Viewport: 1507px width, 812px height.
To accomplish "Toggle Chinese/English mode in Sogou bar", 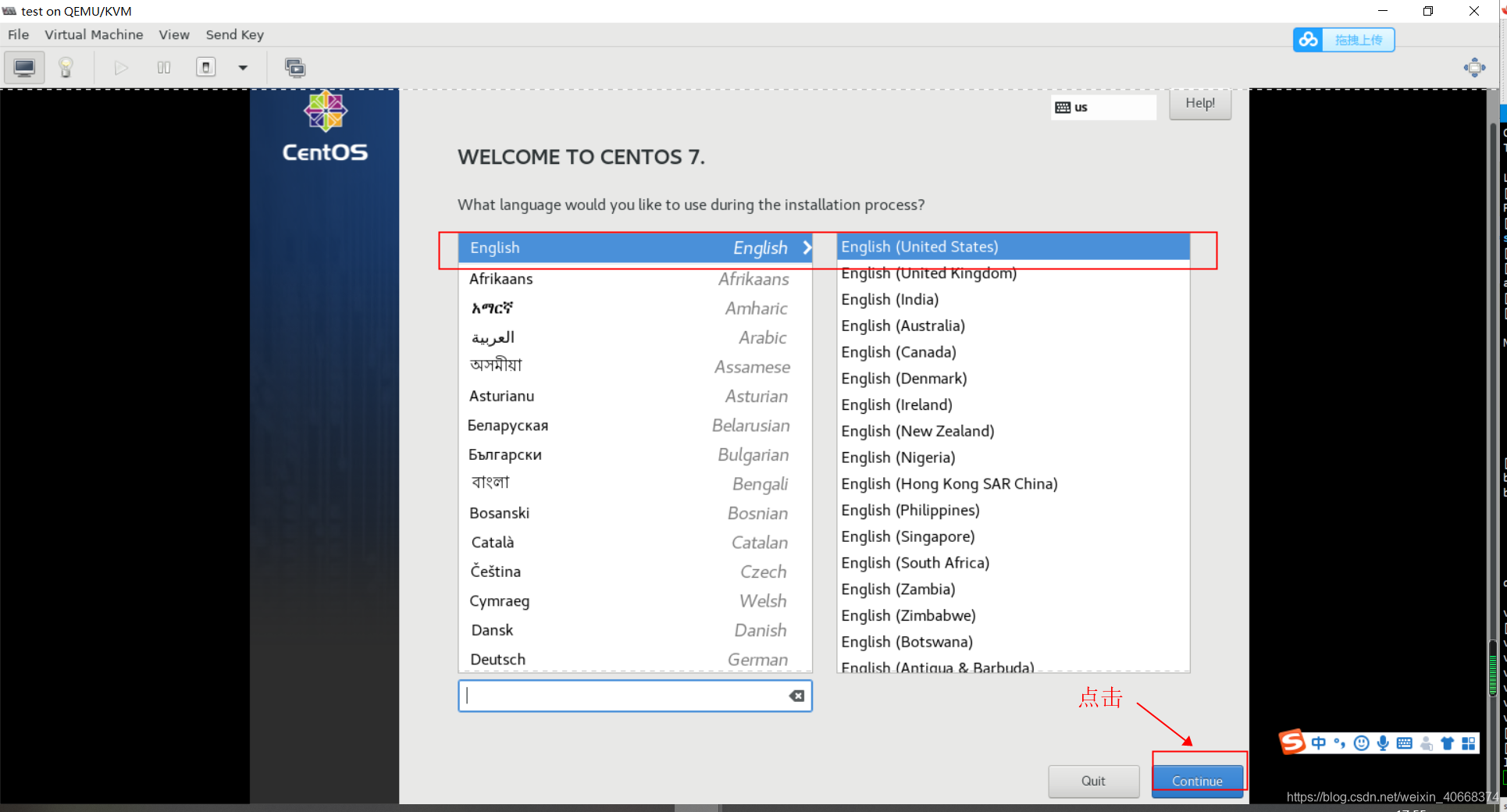I will (x=1319, y=743).
